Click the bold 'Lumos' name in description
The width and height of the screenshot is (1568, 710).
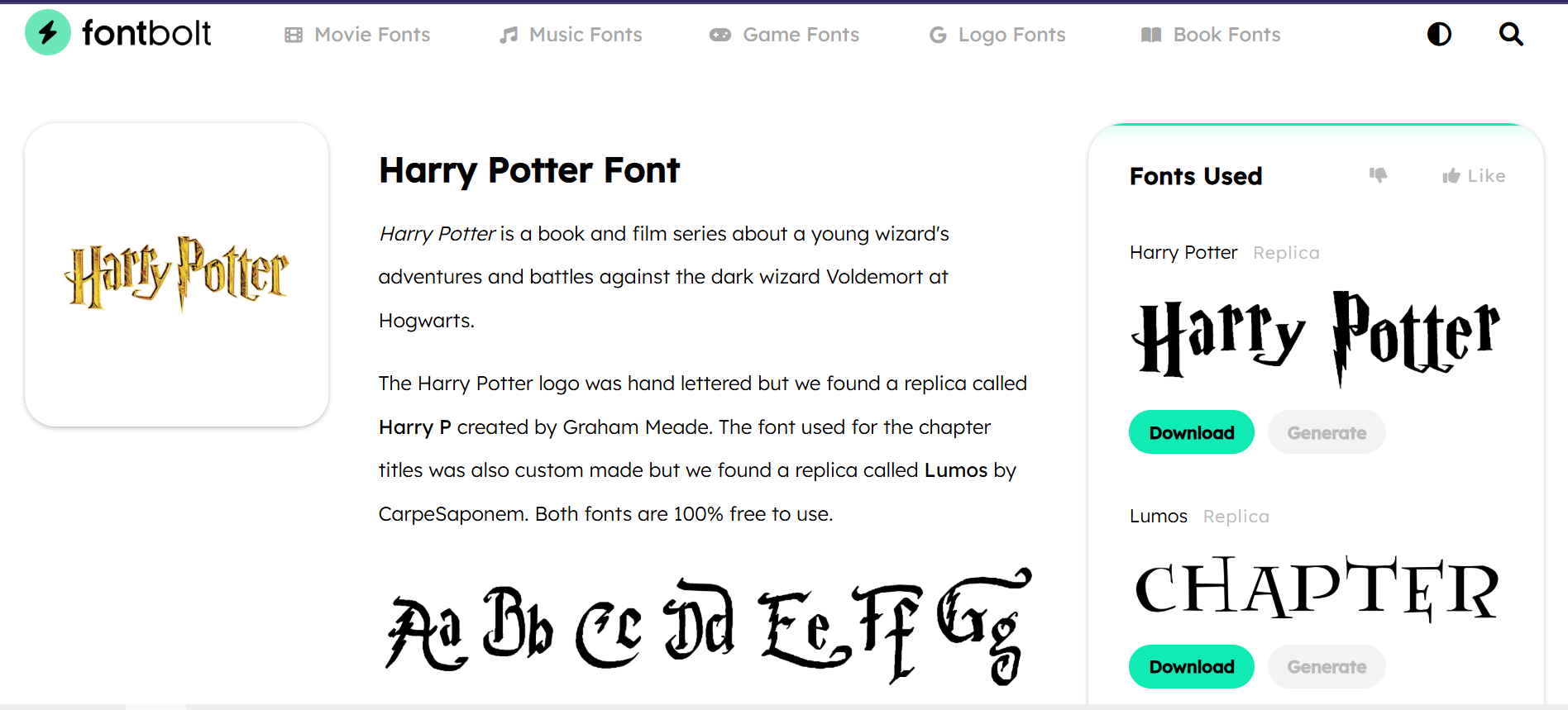click(956, 470)
